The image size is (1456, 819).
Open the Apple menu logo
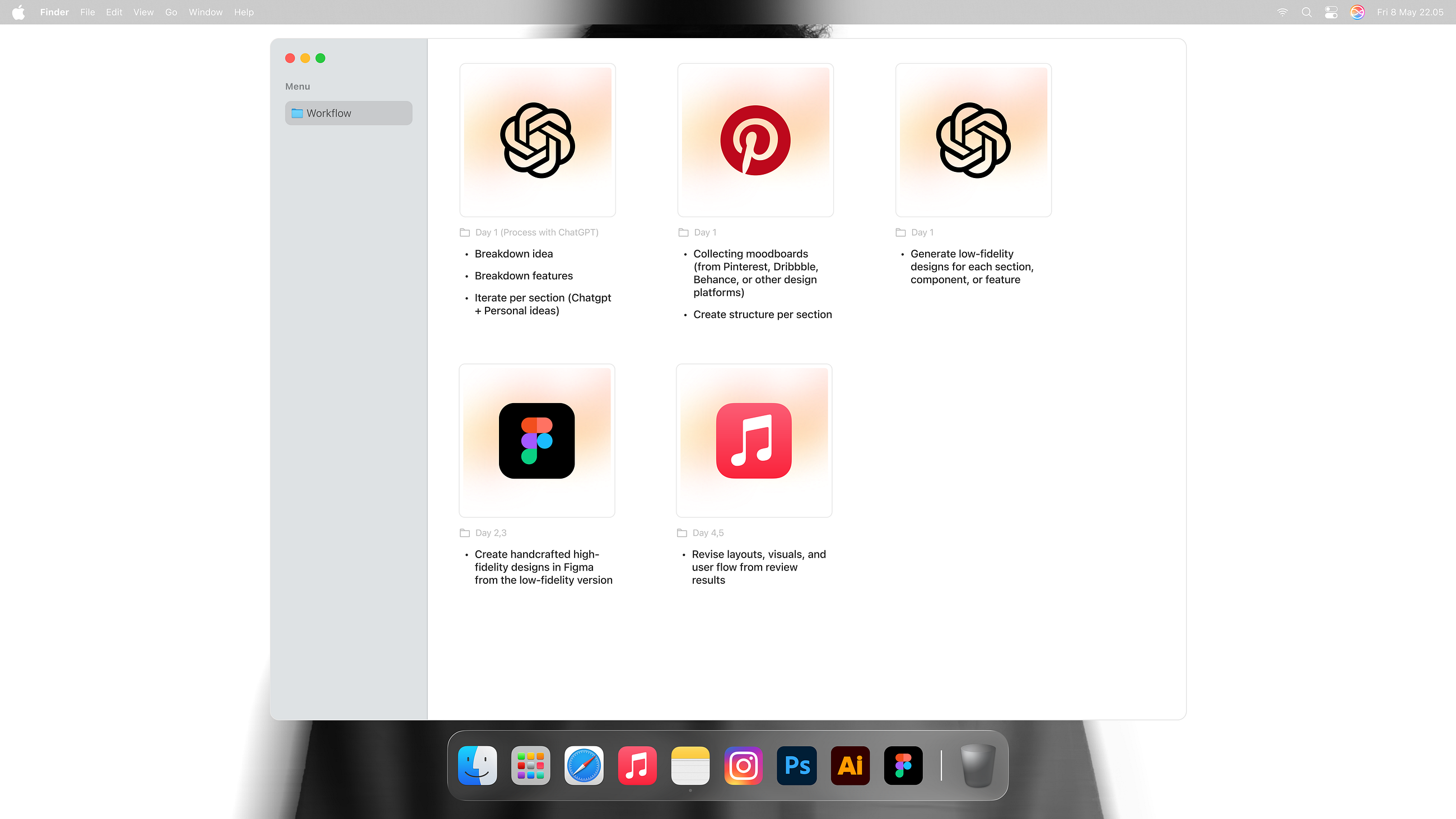[18, 12]
